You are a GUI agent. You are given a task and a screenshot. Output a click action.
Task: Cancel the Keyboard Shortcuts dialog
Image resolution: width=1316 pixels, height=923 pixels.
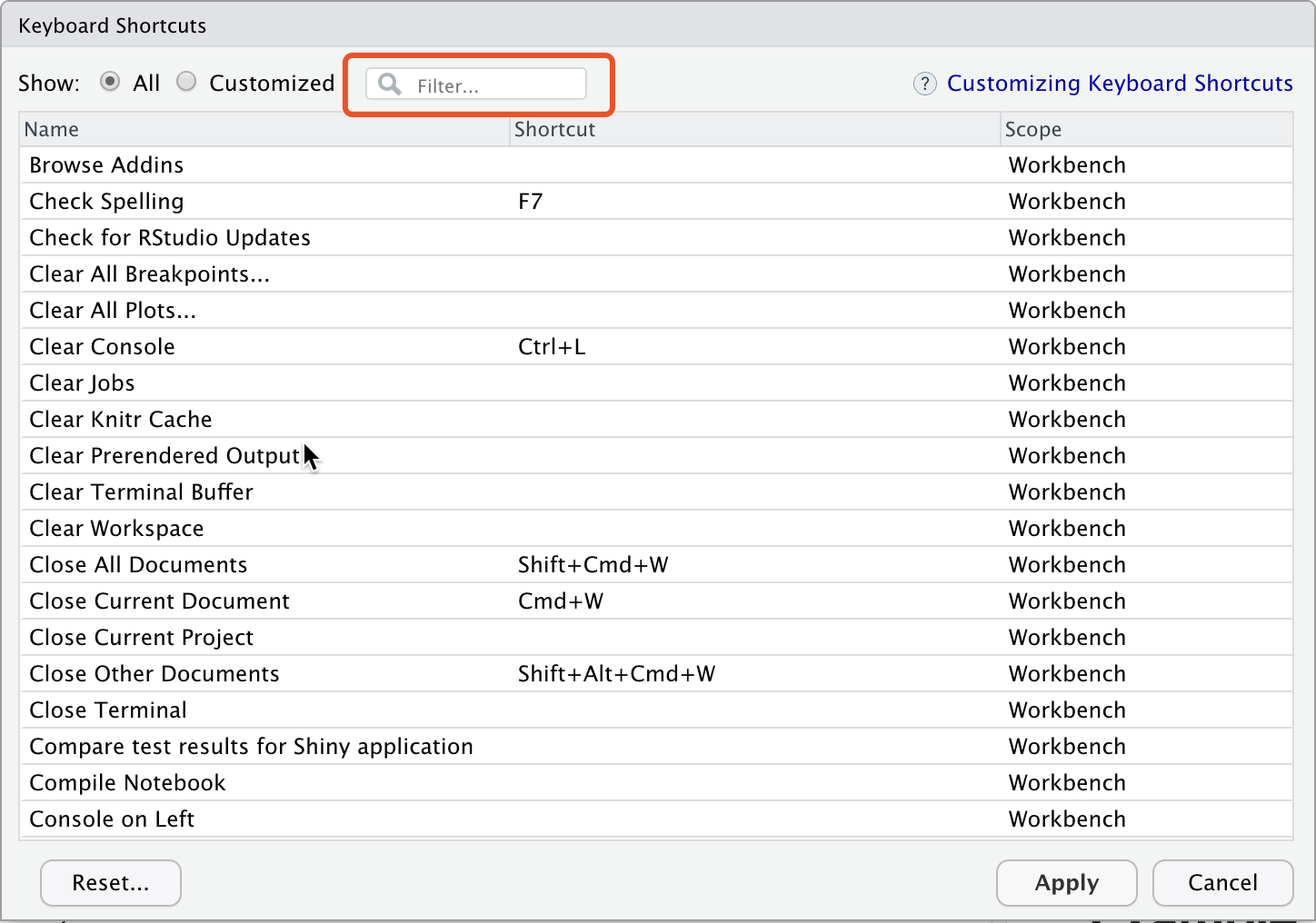coord(1221,883)
